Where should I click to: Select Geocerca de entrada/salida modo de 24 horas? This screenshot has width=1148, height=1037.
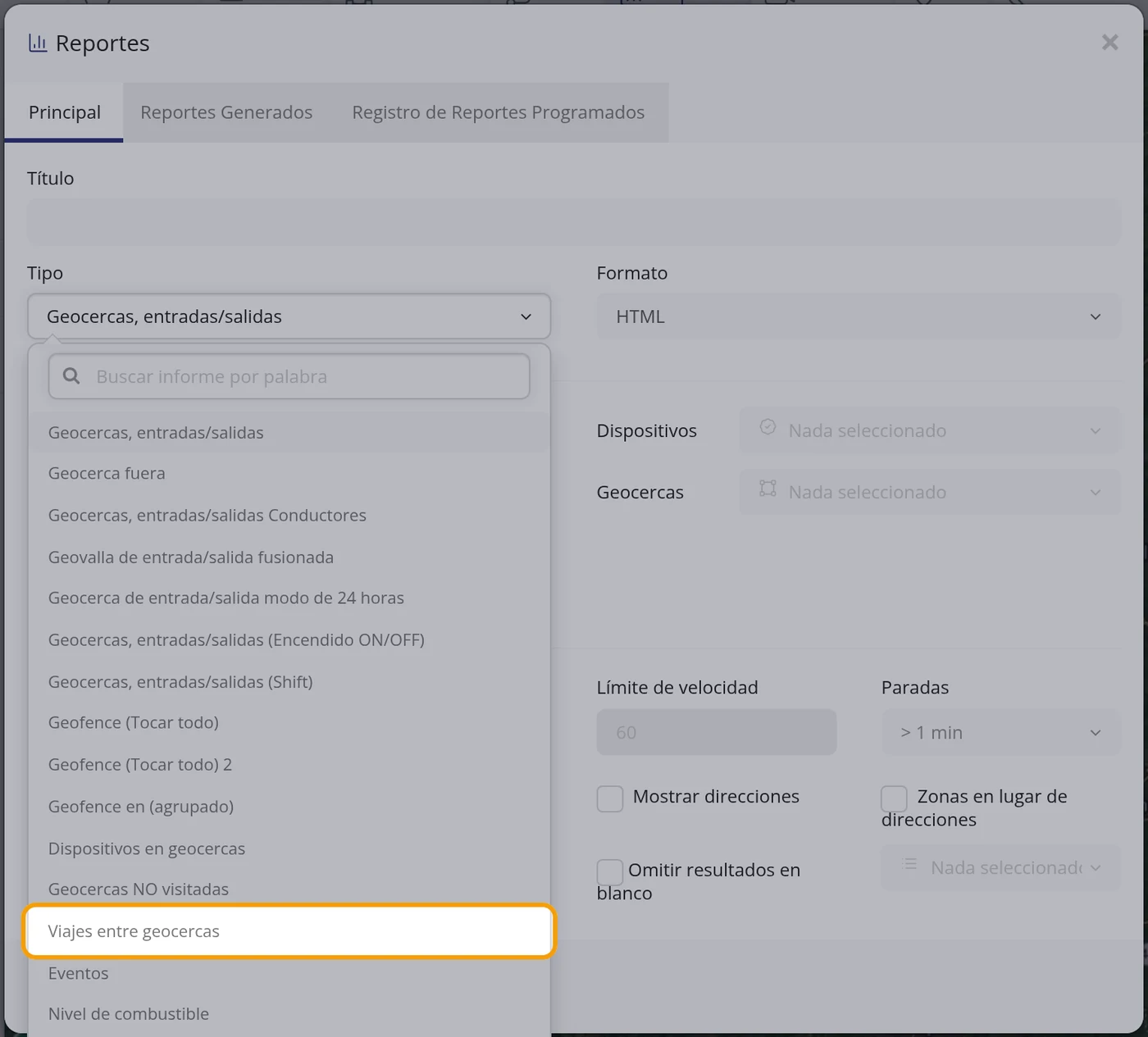(289, 598)
